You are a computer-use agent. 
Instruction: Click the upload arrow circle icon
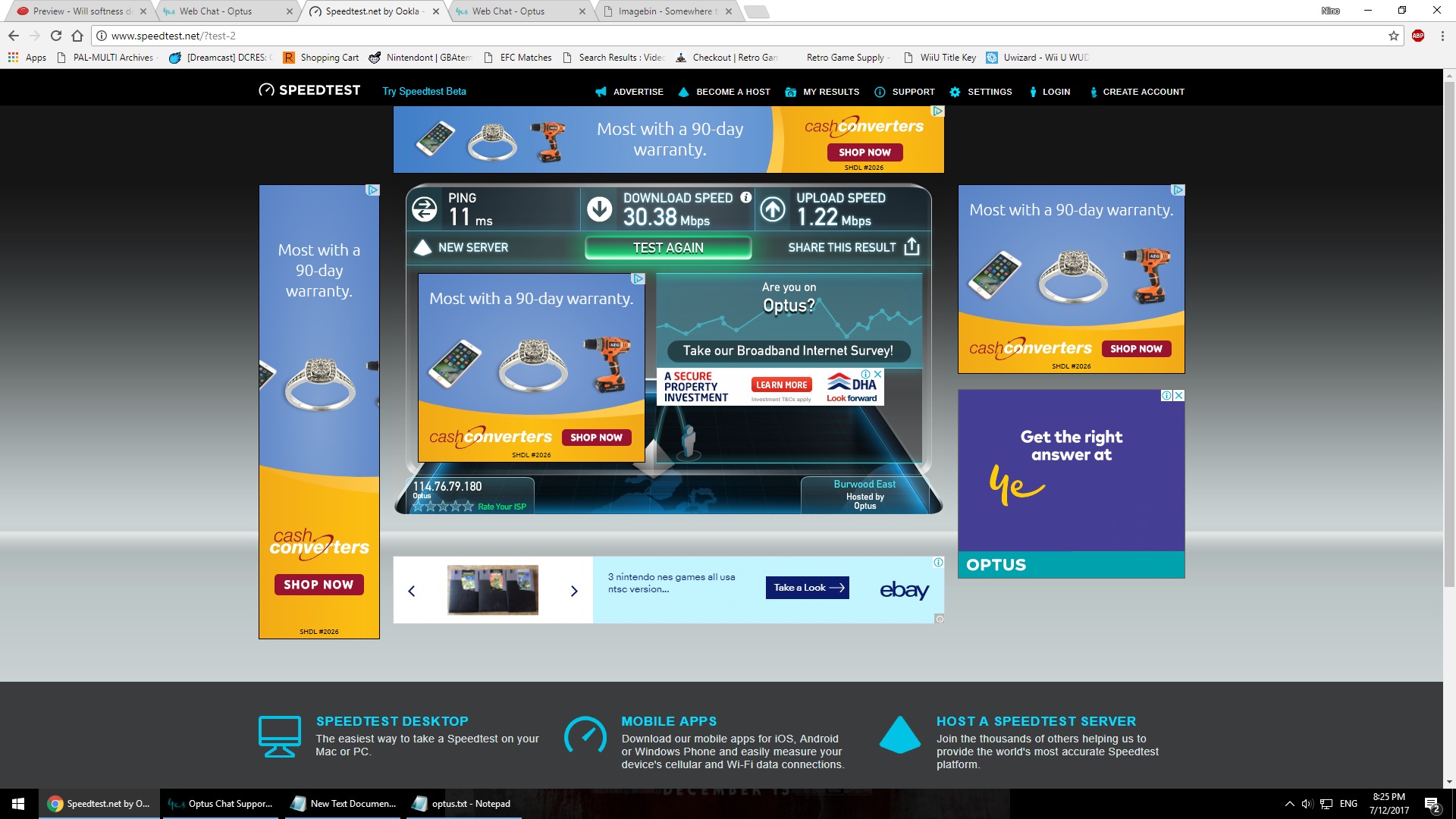[773, 209]
